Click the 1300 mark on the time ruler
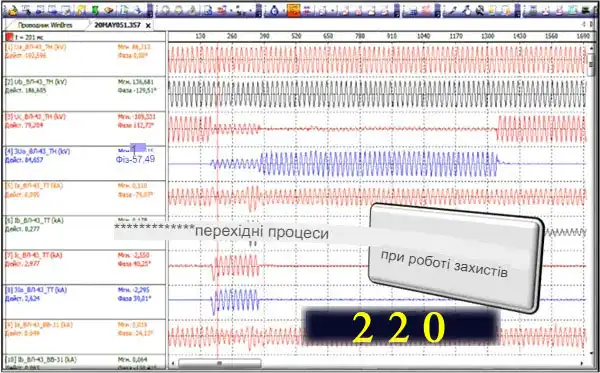The height and width of the screenshot is (373, 600). 488,36
